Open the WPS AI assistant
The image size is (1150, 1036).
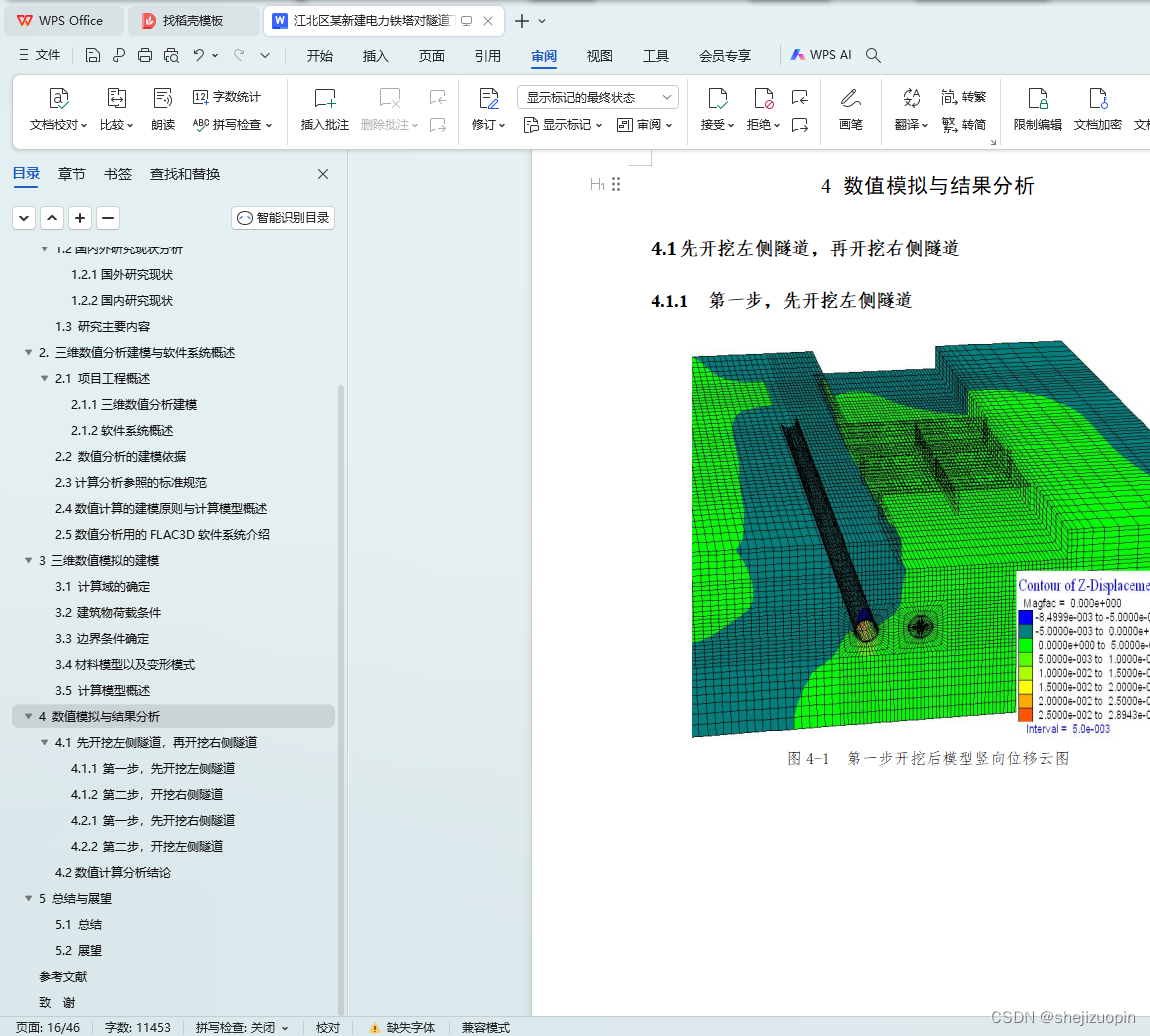click(x=821, y=54)
